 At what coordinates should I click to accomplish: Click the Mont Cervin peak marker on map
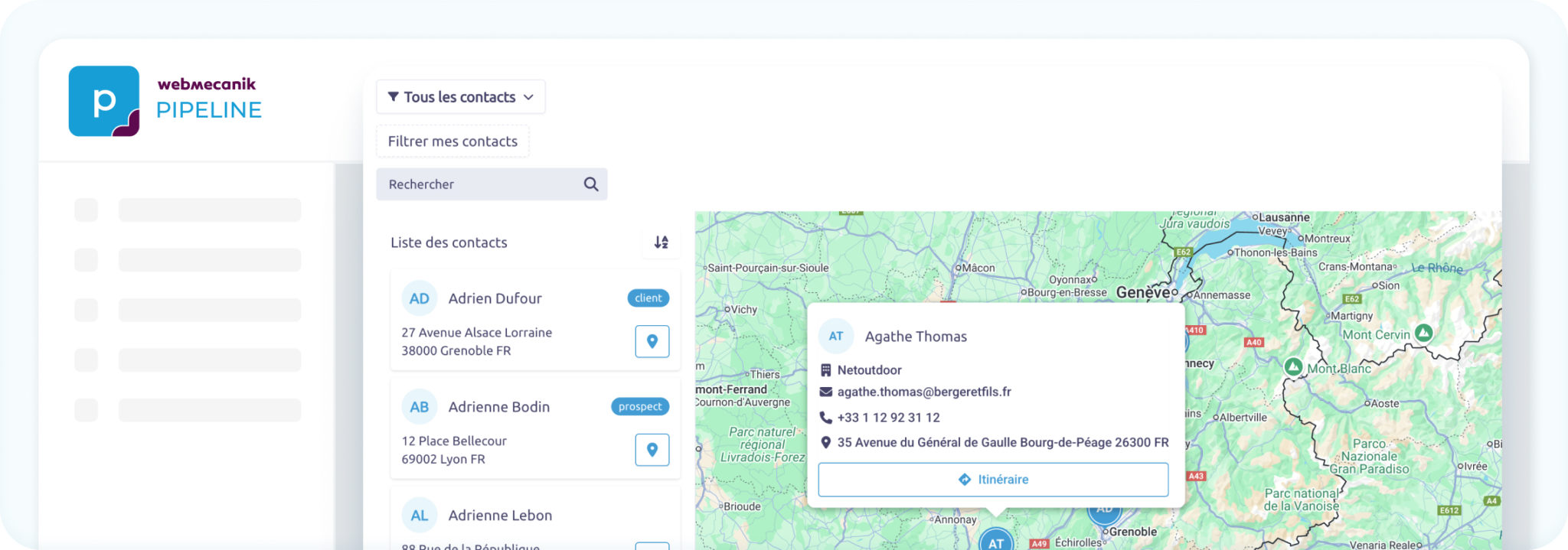click(x=1423, y=333)
